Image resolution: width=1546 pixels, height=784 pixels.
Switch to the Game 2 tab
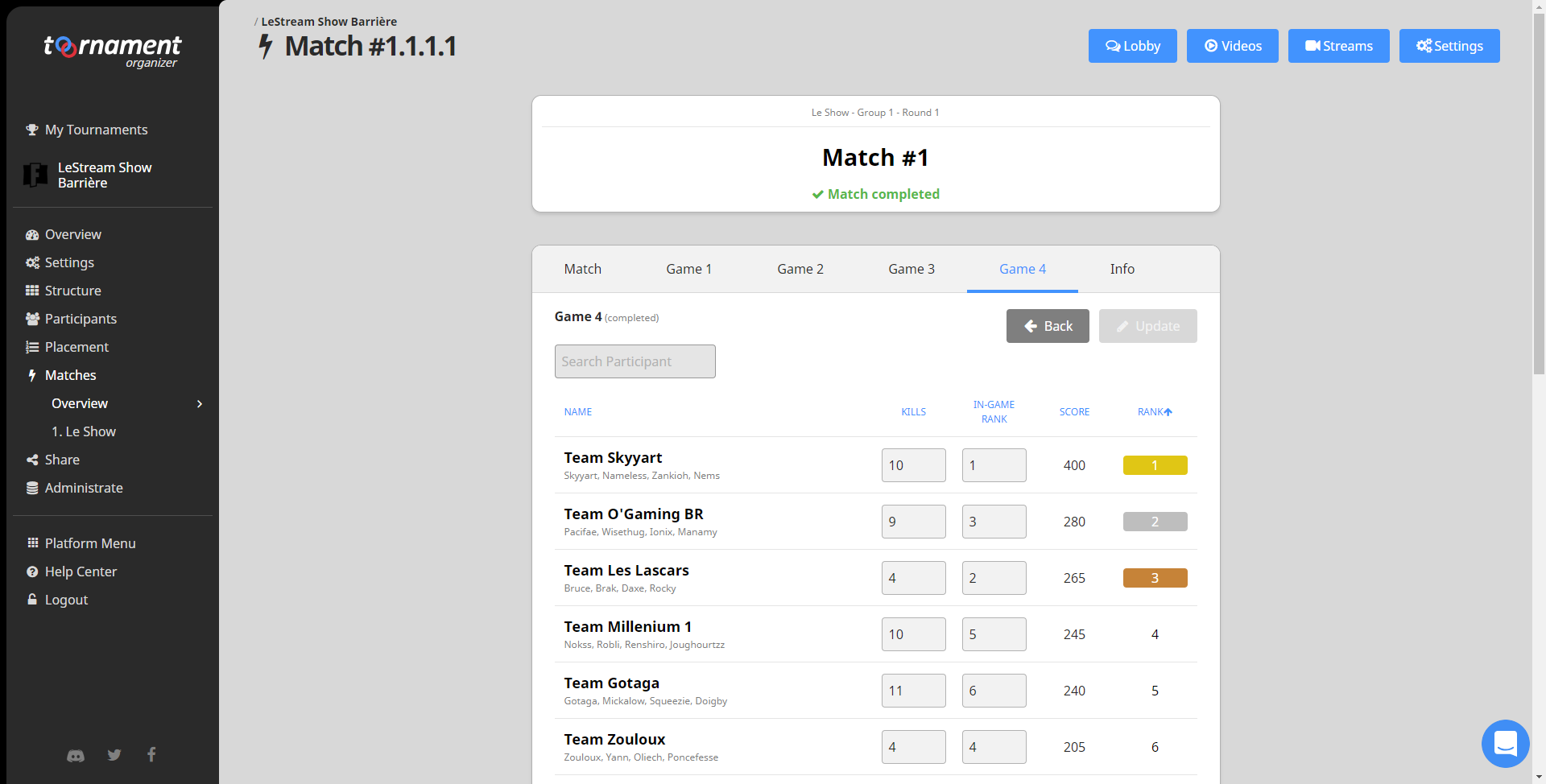point(800,269)
